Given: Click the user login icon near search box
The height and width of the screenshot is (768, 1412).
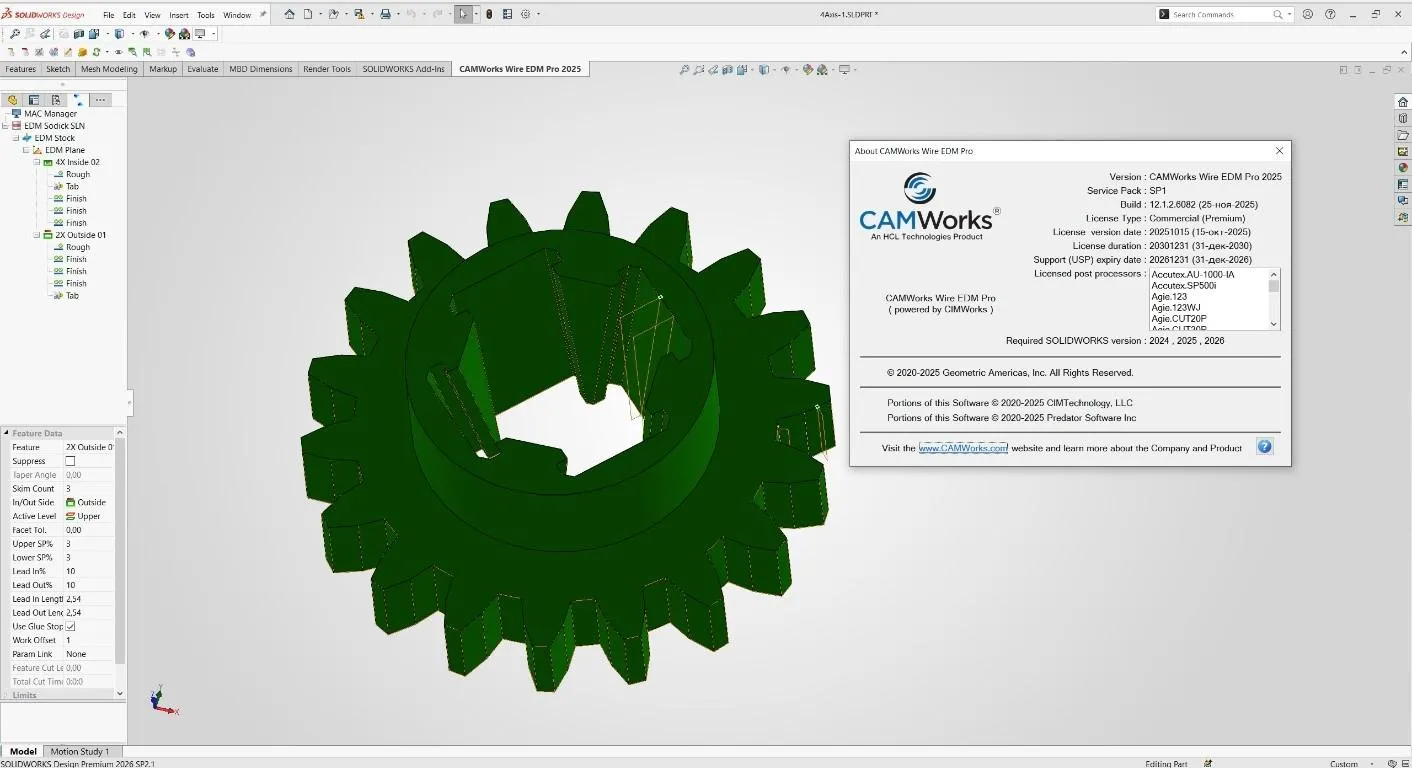Looking at the screenshot, I should point(1308,14).
